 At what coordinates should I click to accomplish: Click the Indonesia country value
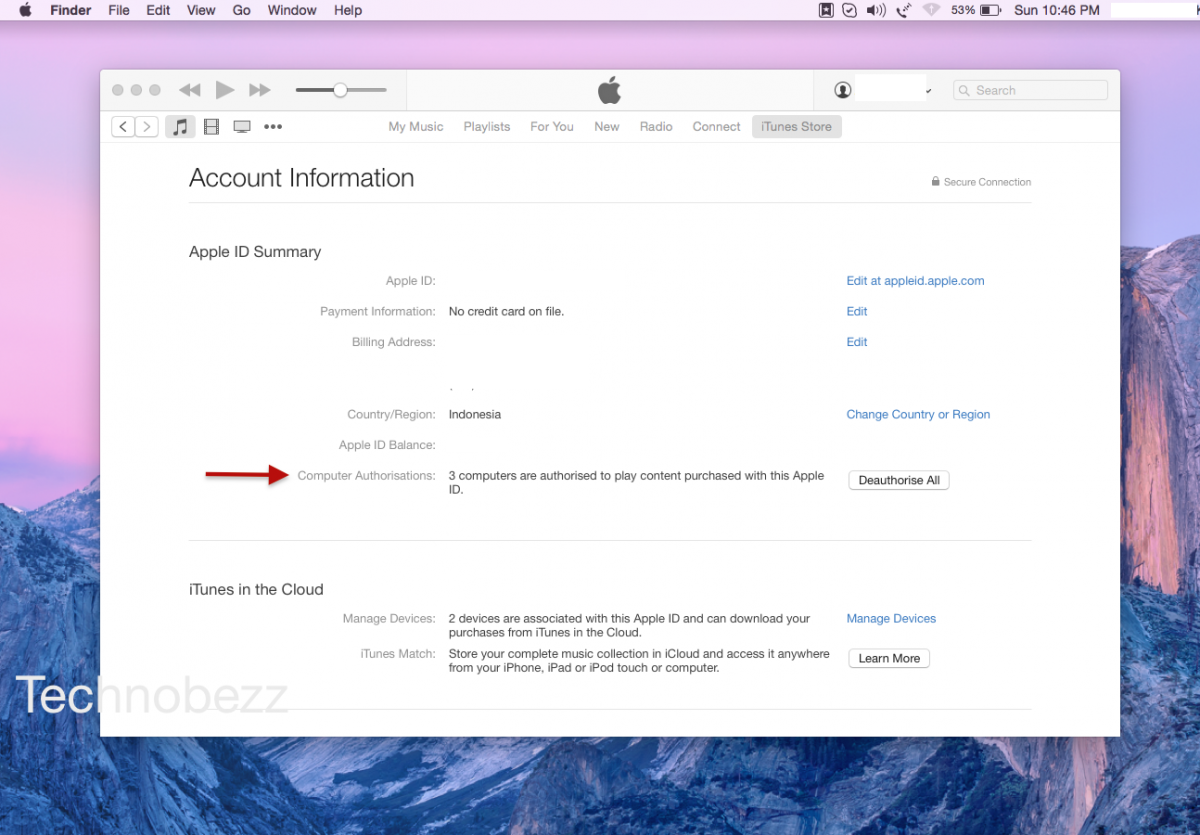click(475, 414)
